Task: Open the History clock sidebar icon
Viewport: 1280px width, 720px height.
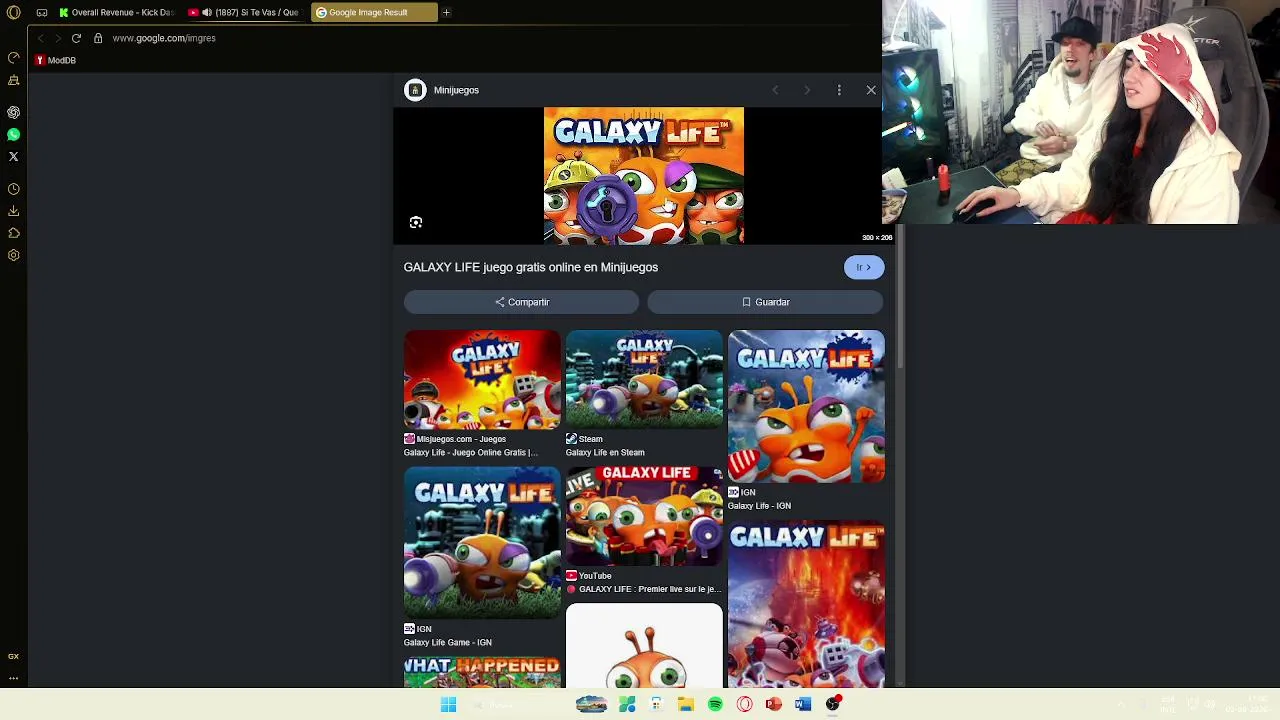Action: (14, 189)
